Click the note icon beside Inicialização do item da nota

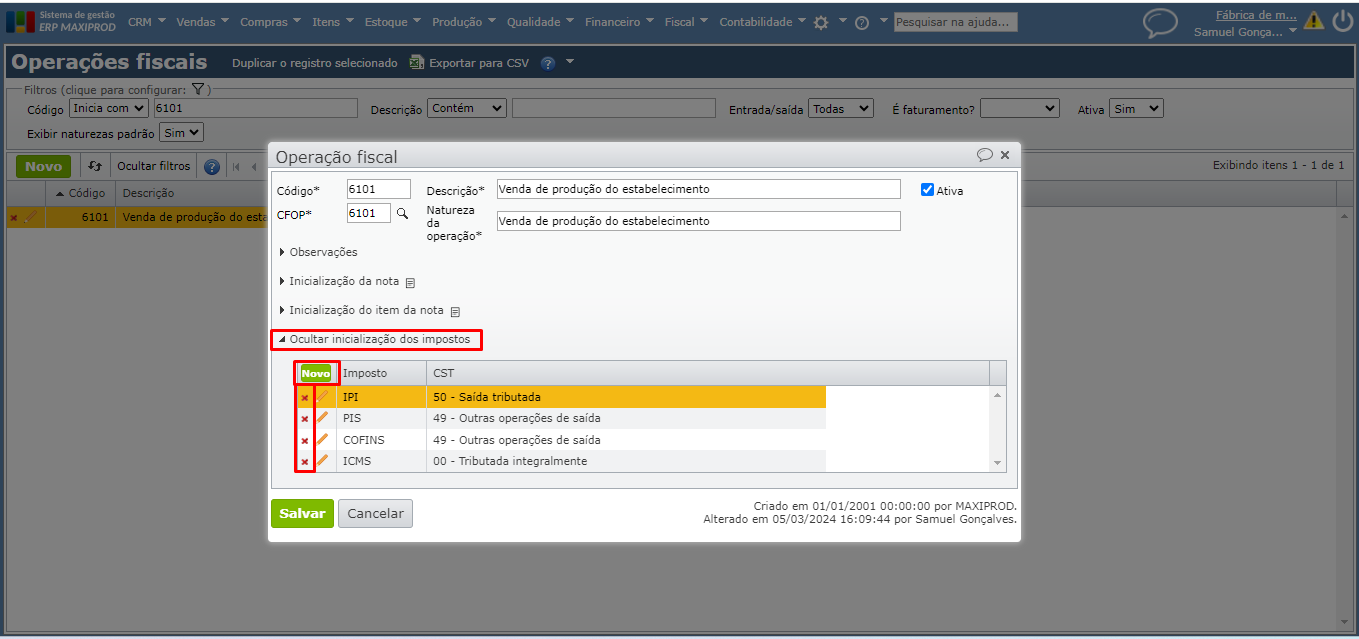455,312
